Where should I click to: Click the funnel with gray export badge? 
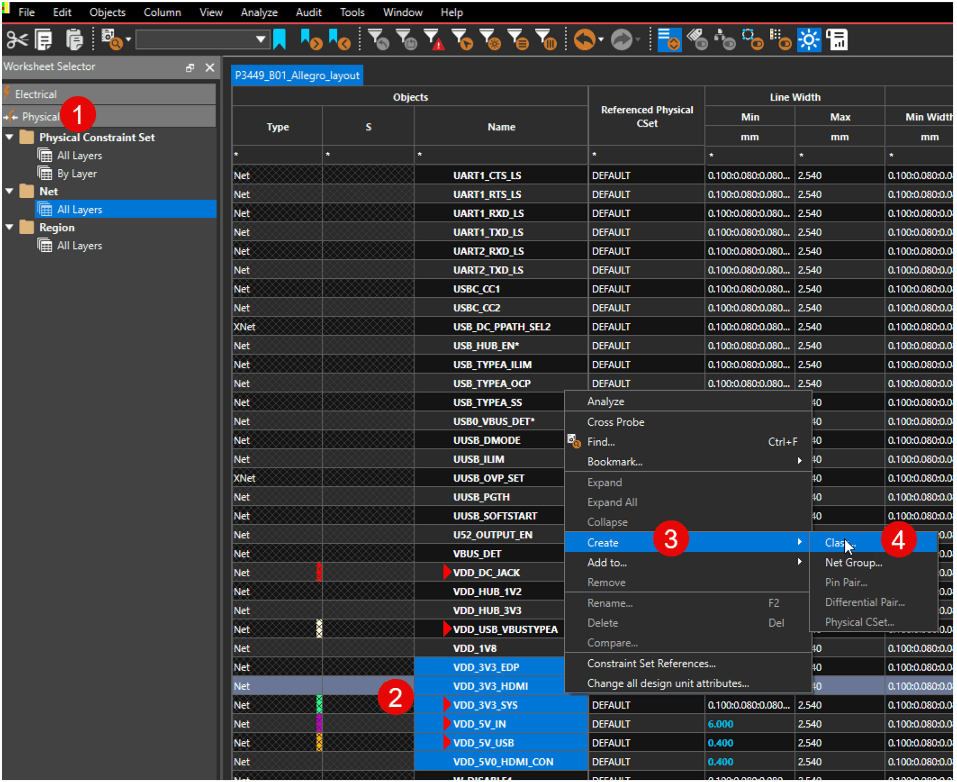[x=406, y=40]
